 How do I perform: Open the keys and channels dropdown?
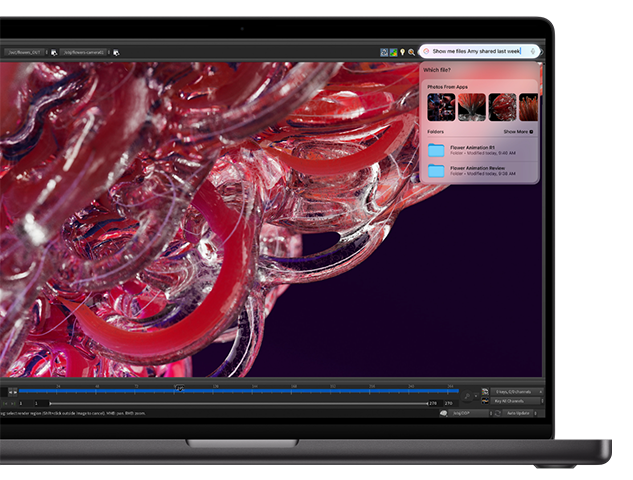point(516,392)
